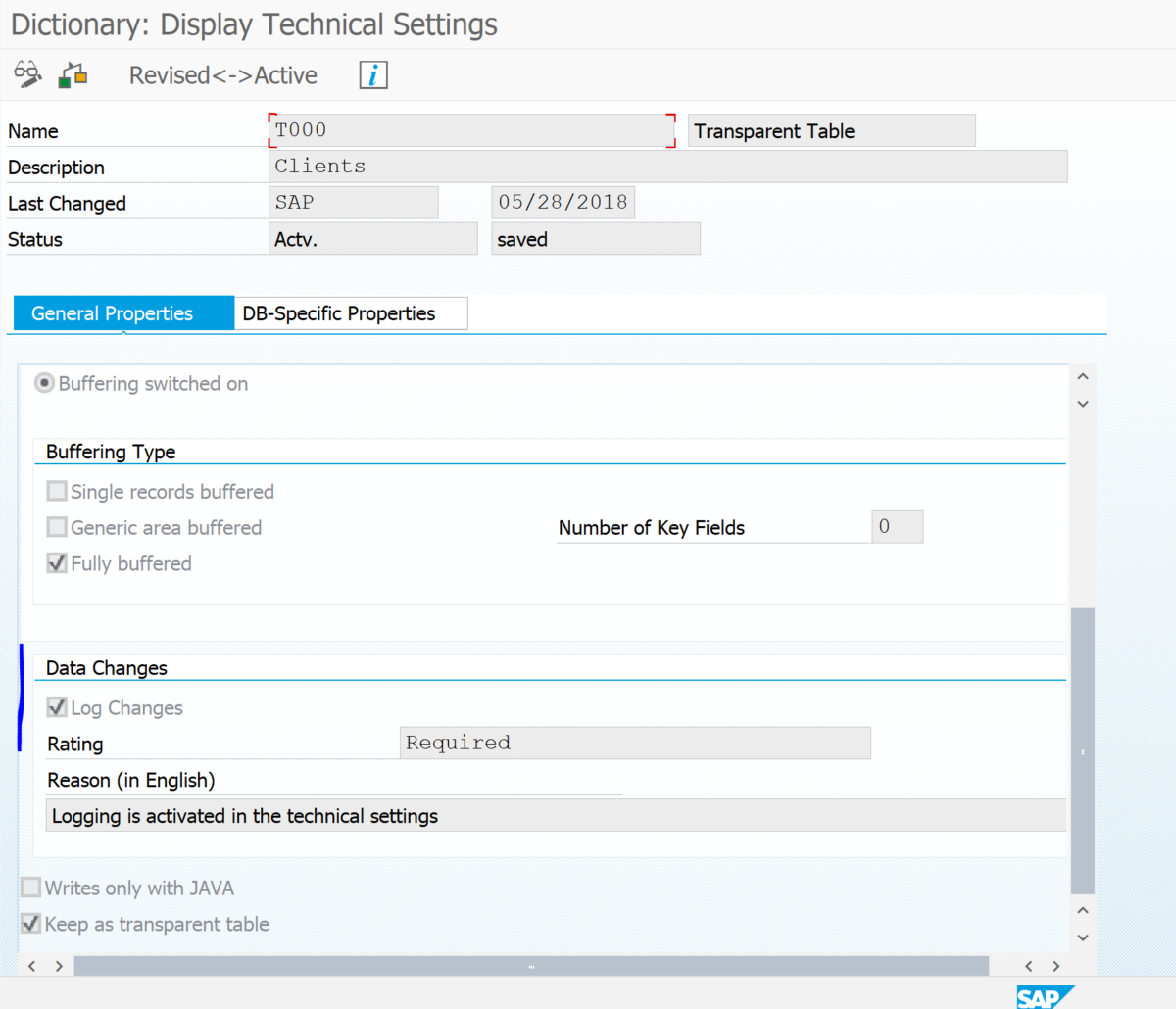
Task: Click the bottom scroll down arrow
Action: coord(1083,937)
